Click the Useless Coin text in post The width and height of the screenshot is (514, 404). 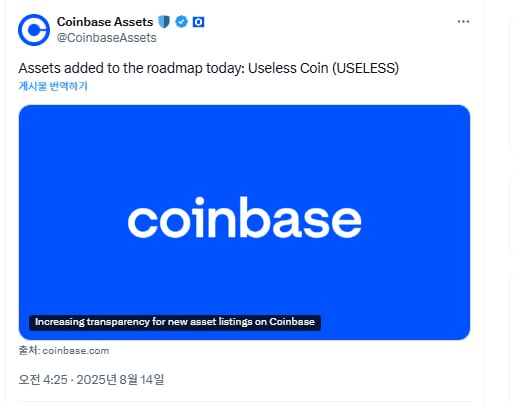[288, 68]
